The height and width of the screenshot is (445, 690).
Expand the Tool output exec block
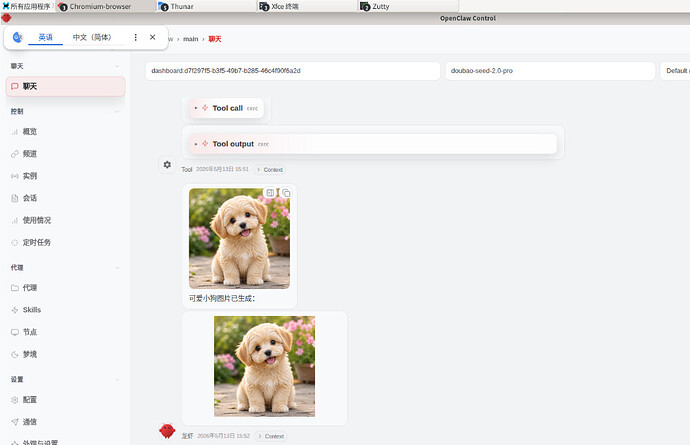[373, 144]
